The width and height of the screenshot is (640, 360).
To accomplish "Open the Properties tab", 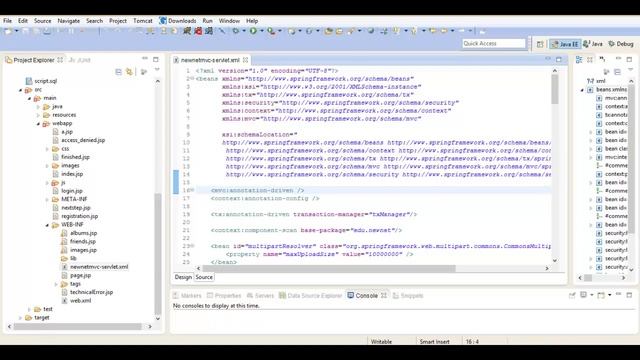I will tap(224, 296).
